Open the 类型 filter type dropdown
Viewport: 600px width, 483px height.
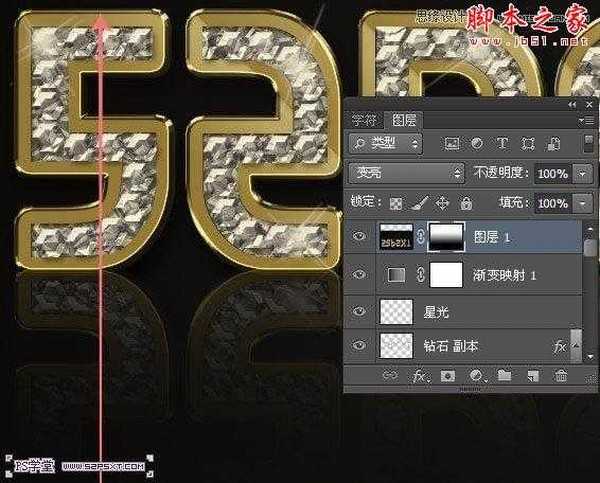point(385,144)
